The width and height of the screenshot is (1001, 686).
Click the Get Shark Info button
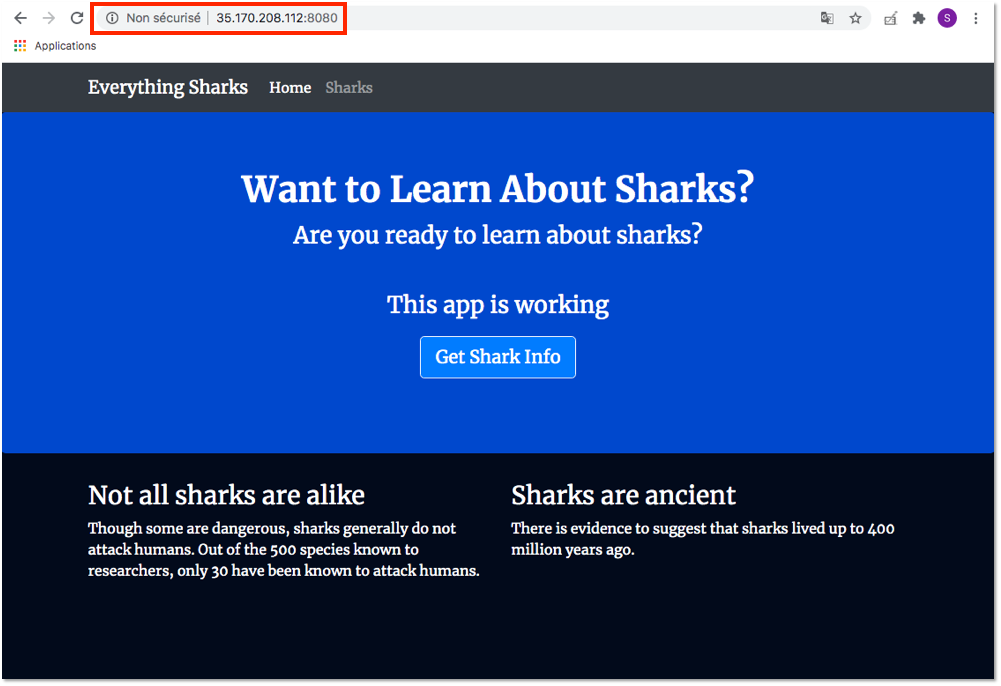point(498,357)
